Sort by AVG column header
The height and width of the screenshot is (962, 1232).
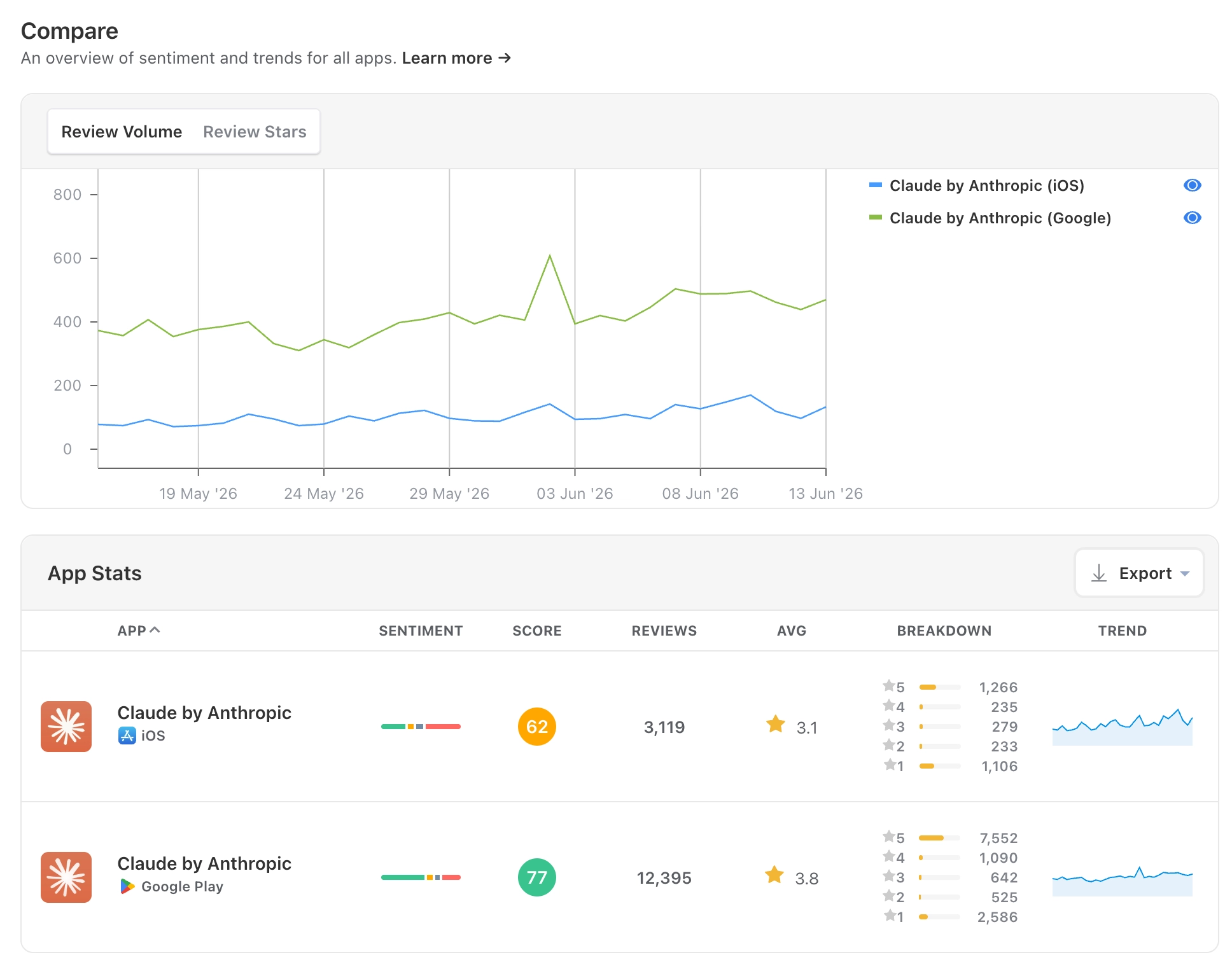tap(792, 631)
